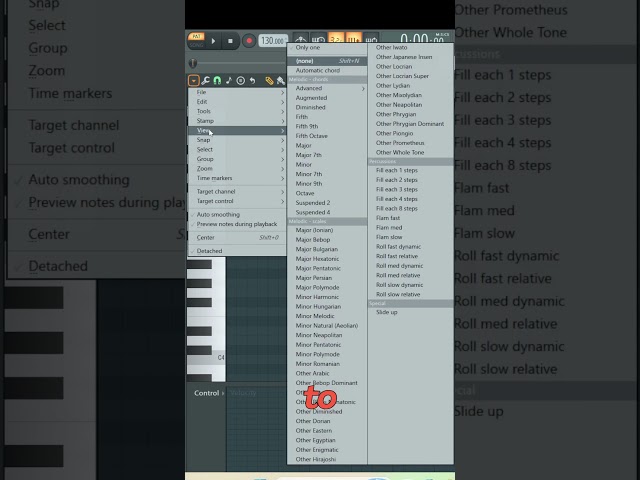This screenshot has height=480, width=640.
Task: Choose the Minor 9th chord
Action: pyautogui.click(x=327, y=184)
